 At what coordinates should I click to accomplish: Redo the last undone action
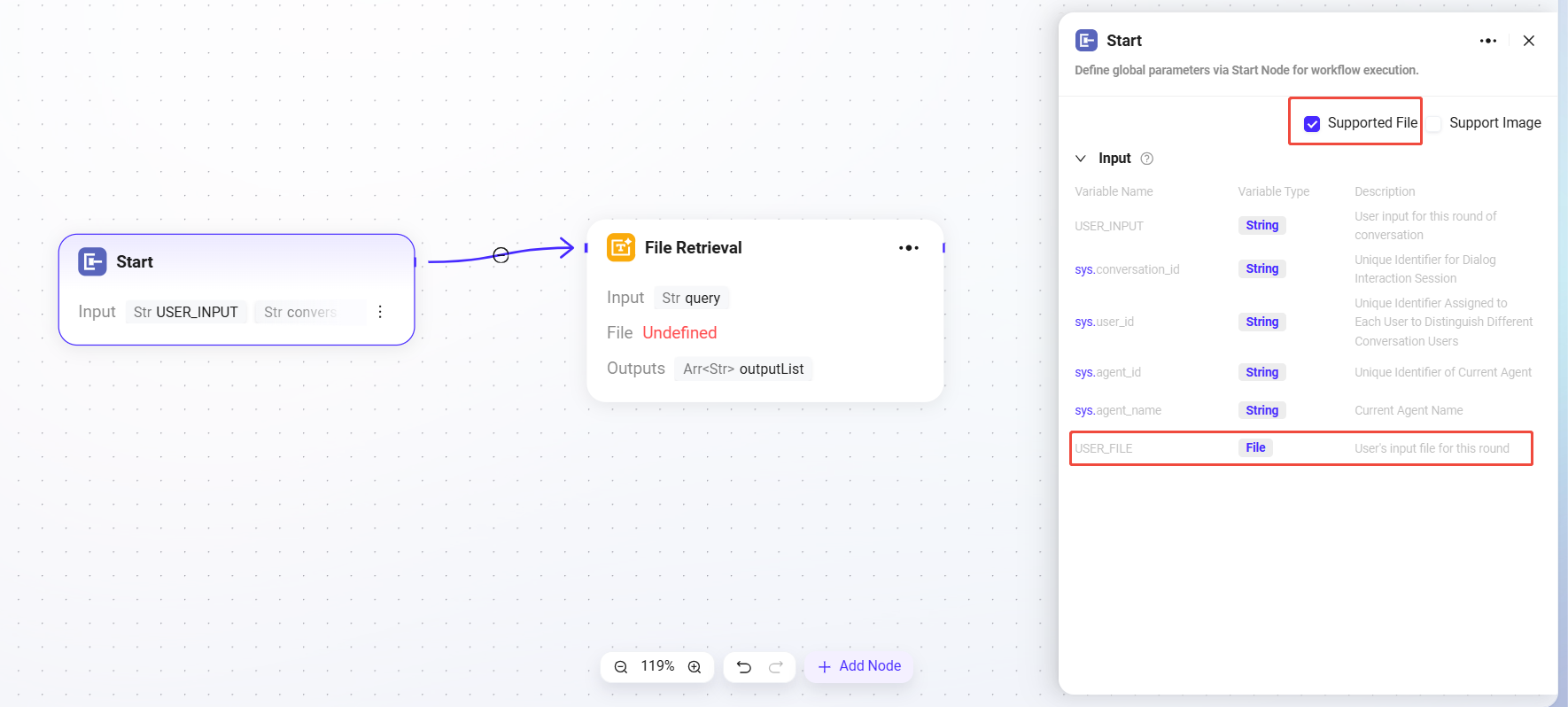coord(776,667)
